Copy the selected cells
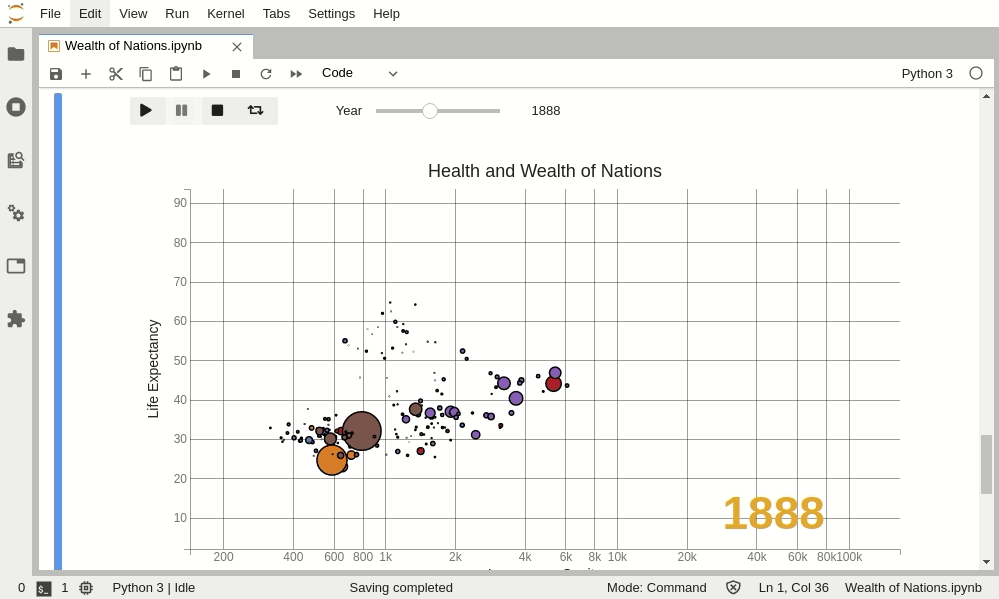The width and height of the screenshot is (999, 599). 146,73
